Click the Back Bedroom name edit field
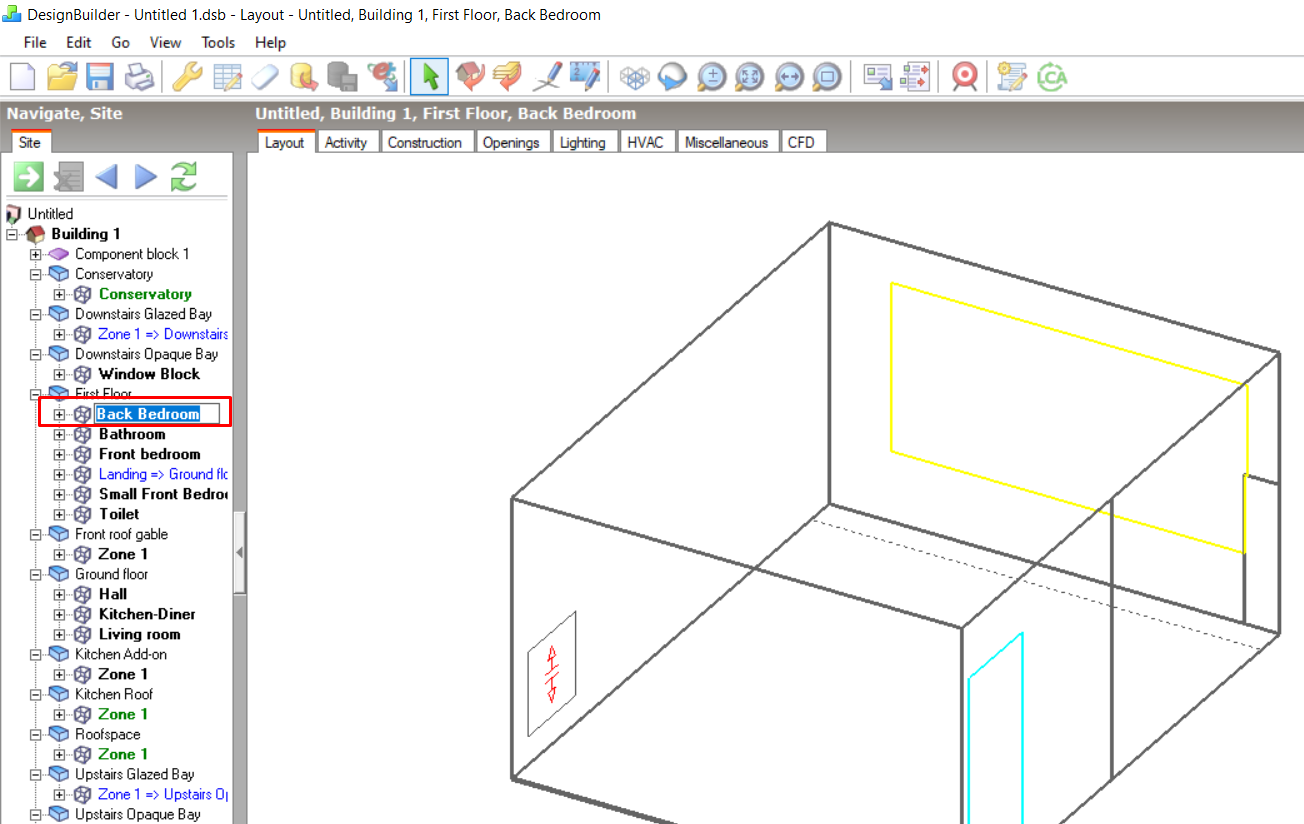1304x824 pixels. (157, 414)
